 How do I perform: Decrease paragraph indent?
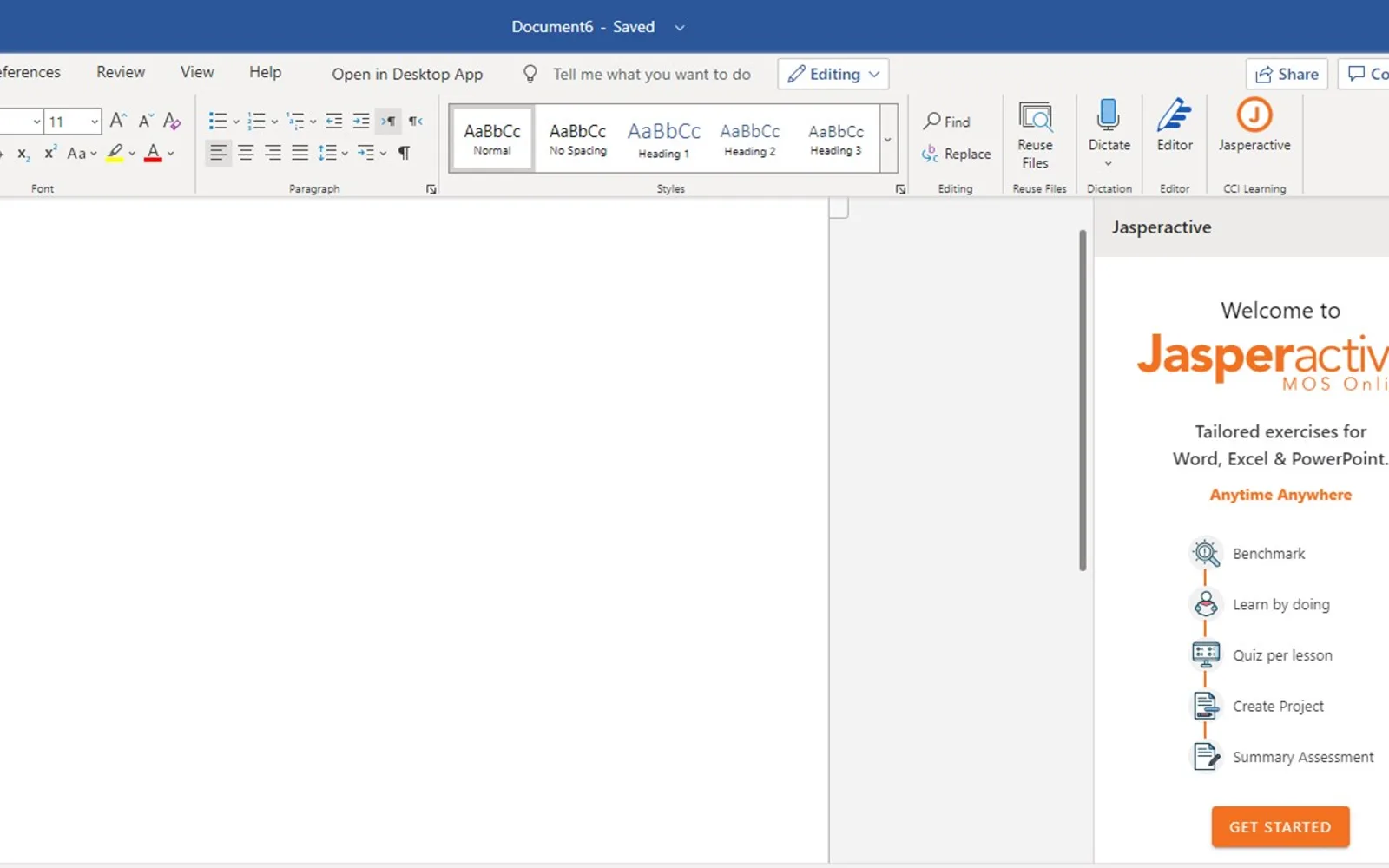point(333,121)
